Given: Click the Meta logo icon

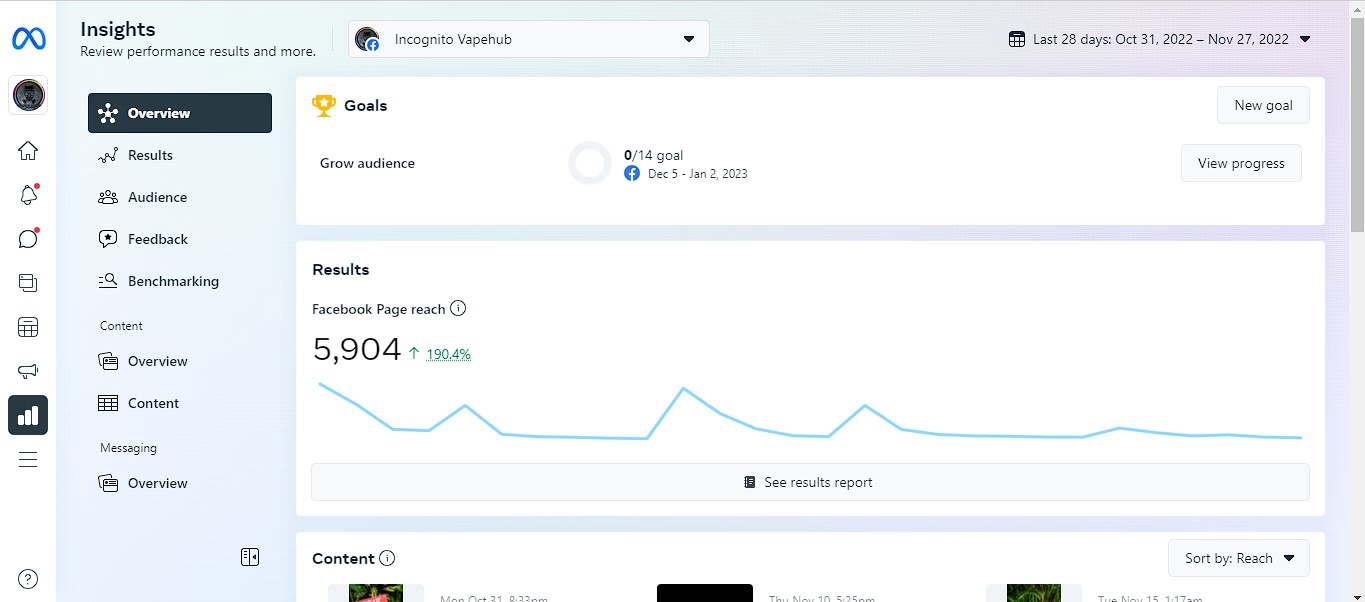Looking at the screenshot, I should point(28,39).
